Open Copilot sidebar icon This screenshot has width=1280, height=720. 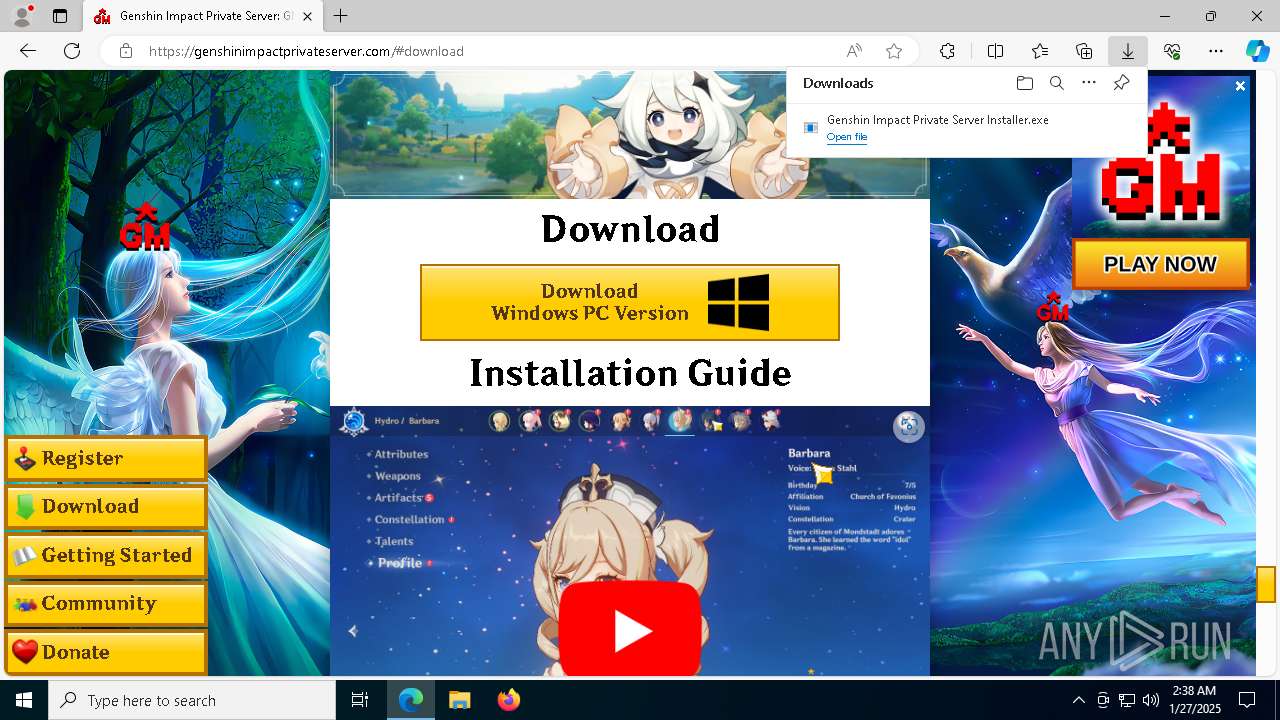tap(1257, 51)
